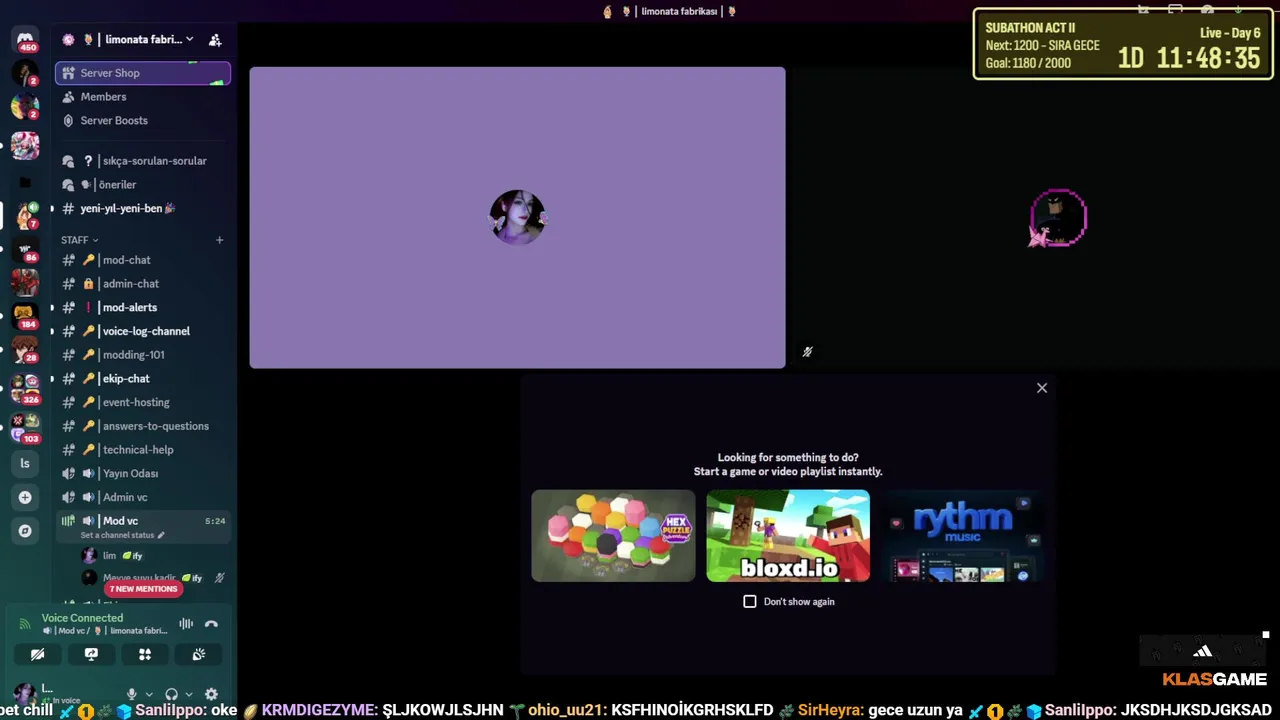The image size is (1280, 720).
Task: Tick the Don't show again checkbox
Action: (750, 601)
